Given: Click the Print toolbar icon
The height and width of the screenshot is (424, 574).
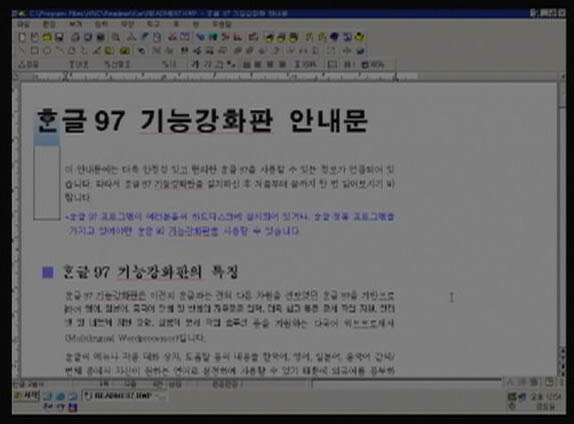Looking at the screenshot, I should 75,37.
